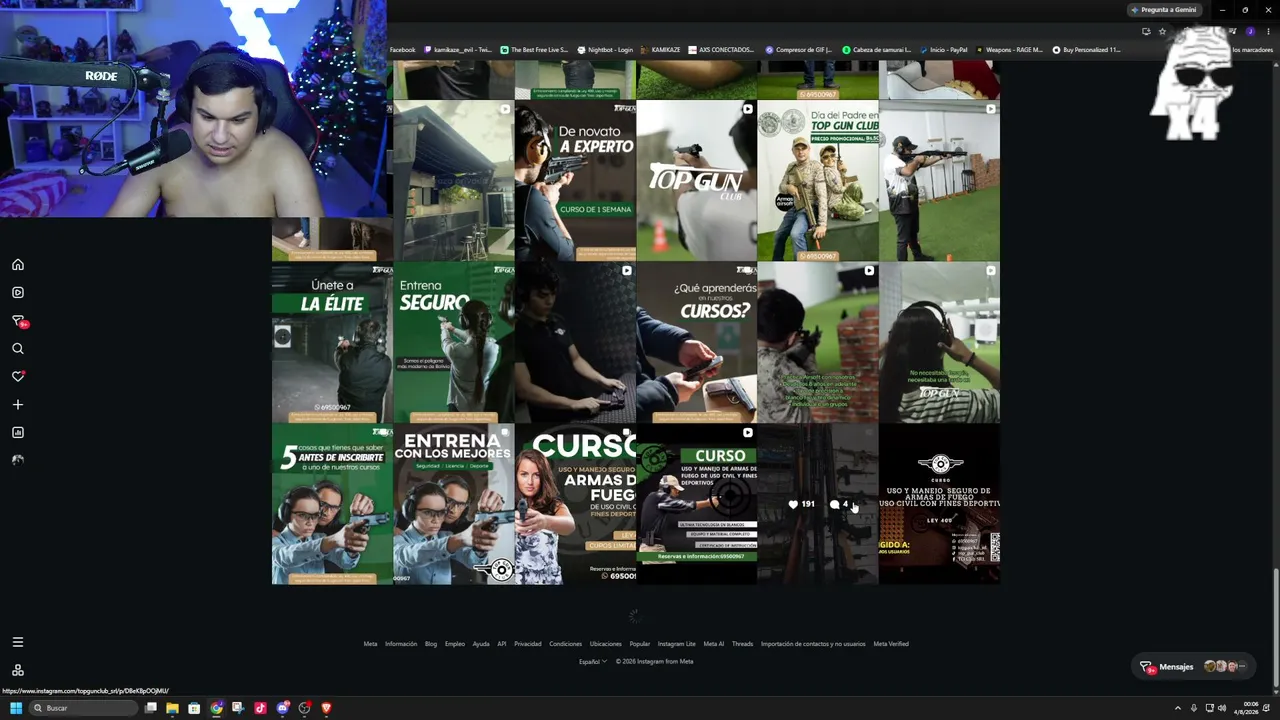The height and width of the screenshot is (720, 1280).
Task: Open direct messages icon with 9+ badge
Action: [x=18, y=321]
